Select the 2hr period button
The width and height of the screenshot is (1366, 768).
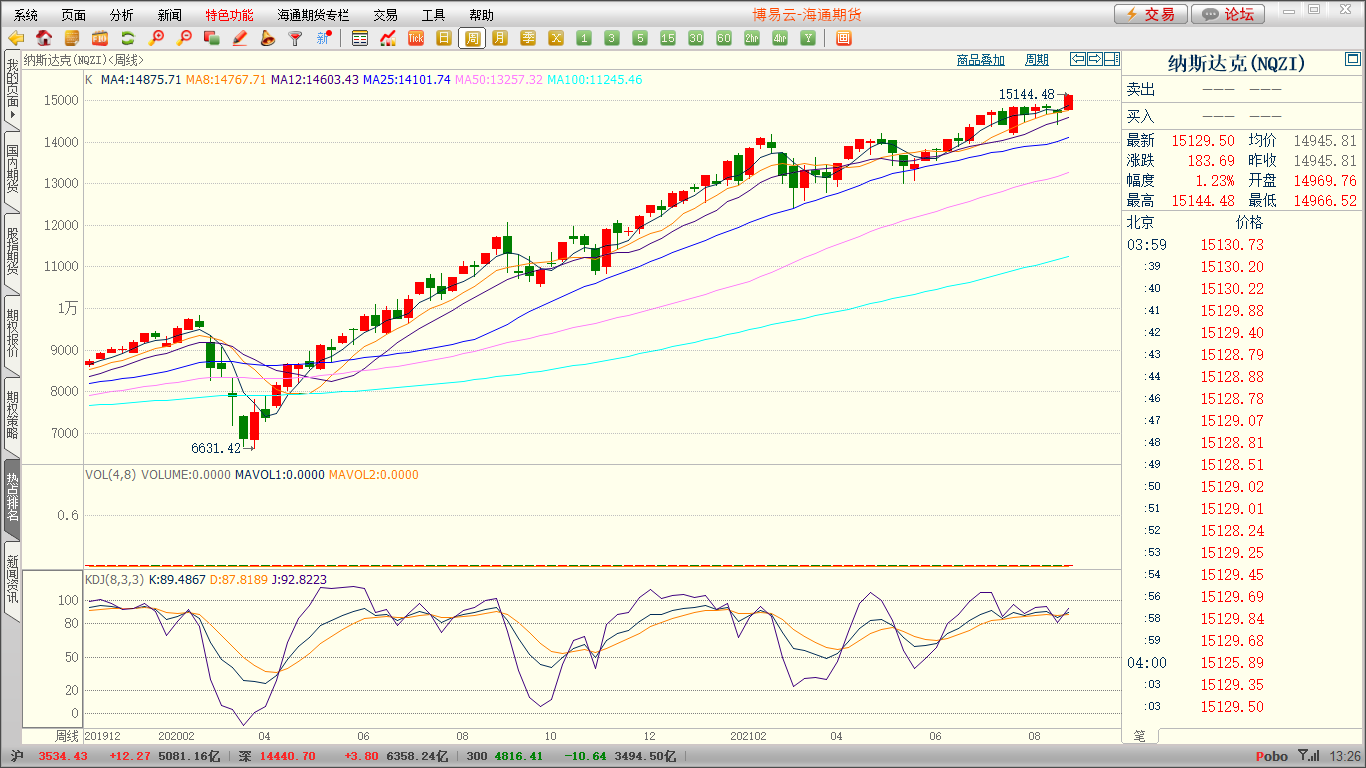tap(752, 38)
